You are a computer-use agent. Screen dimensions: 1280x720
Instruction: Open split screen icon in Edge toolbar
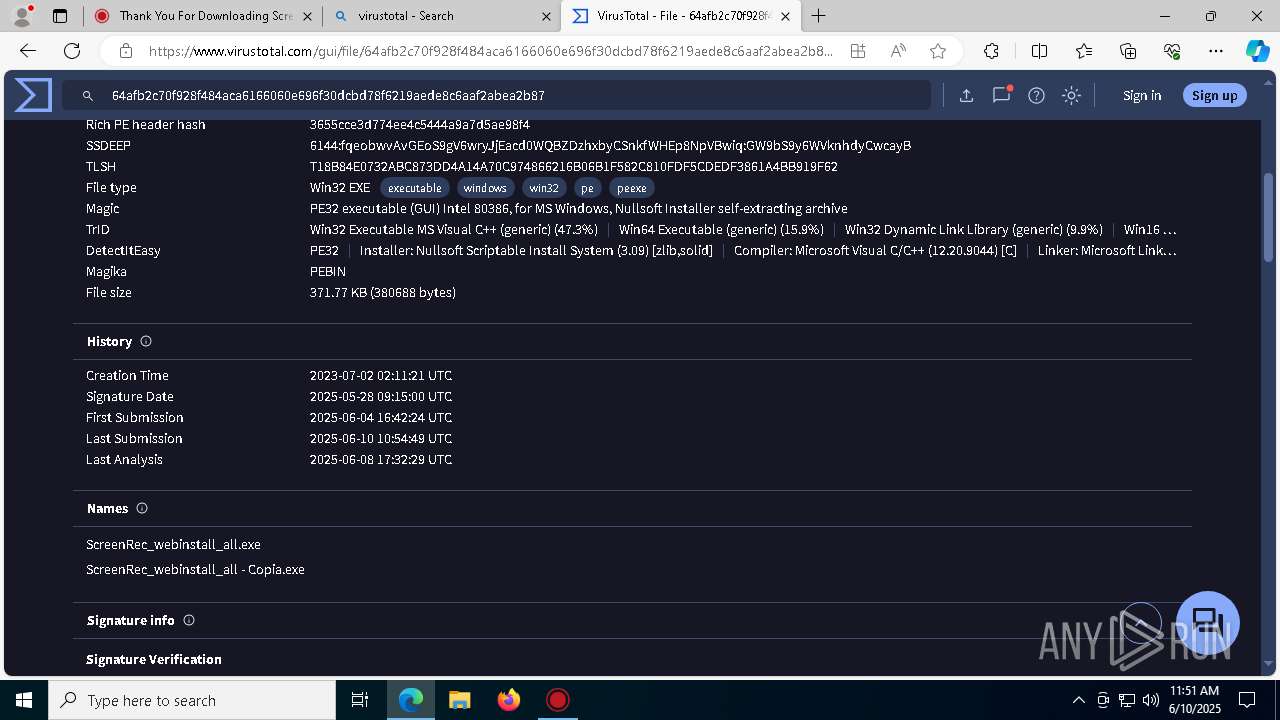1039,51
